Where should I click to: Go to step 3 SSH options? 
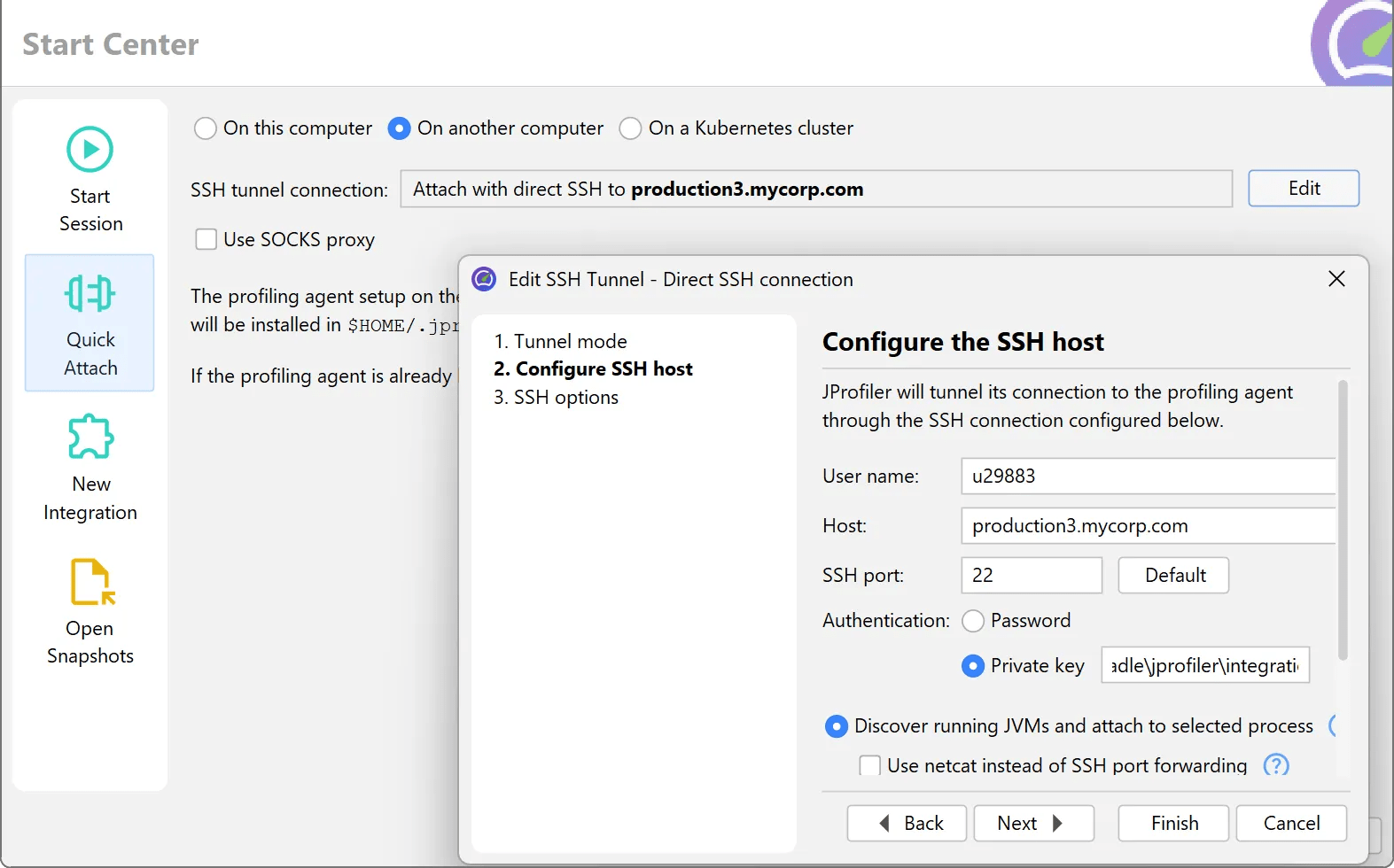click(557, 397)
